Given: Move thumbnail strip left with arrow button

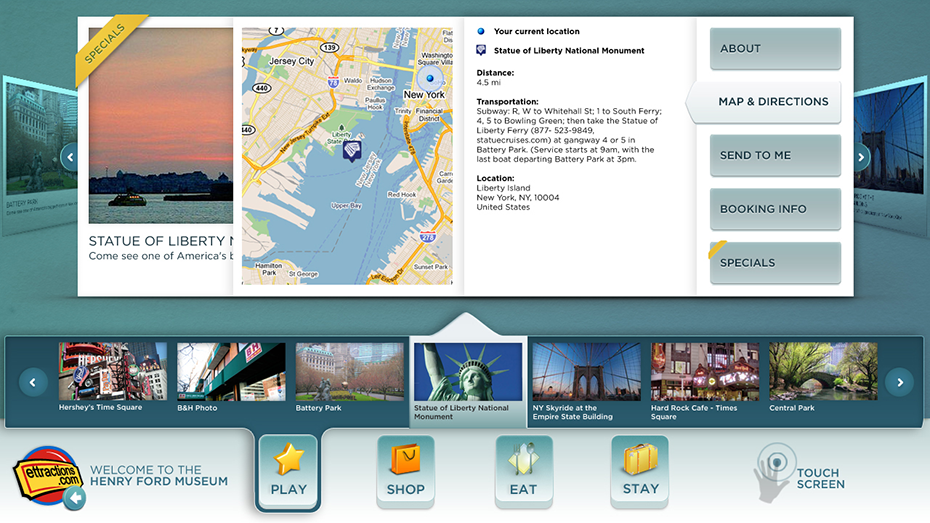Looking at the screenshot, I should [33, 382].
